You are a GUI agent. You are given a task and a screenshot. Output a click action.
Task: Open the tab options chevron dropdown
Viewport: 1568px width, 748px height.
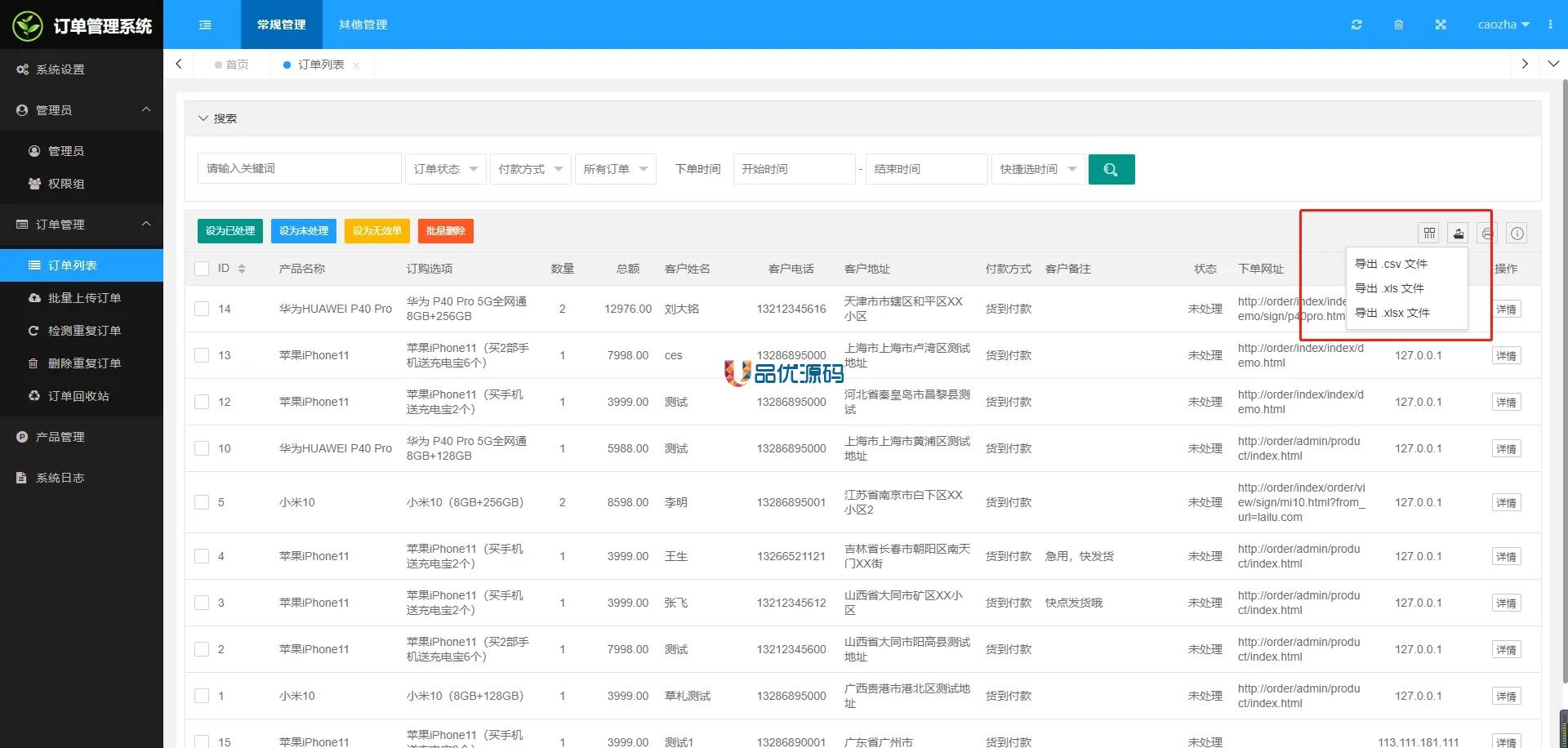pos(1553,64)
